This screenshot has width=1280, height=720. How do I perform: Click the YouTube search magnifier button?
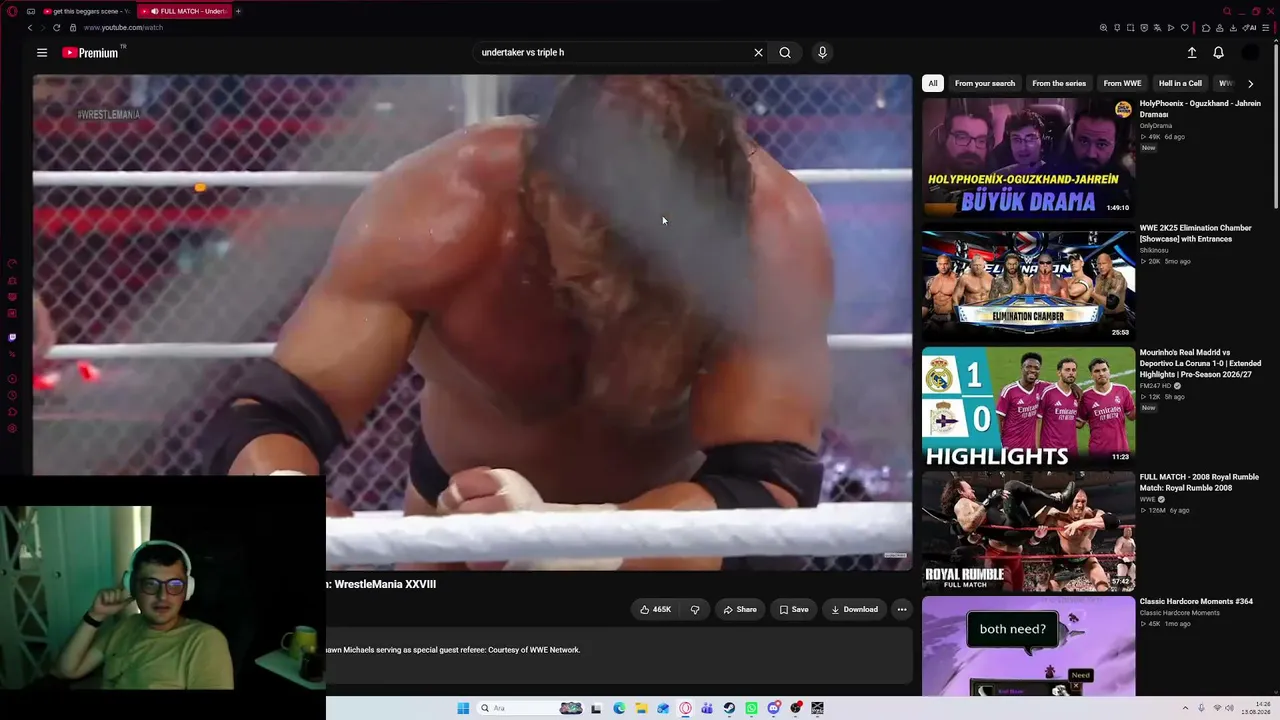point(785,53)
